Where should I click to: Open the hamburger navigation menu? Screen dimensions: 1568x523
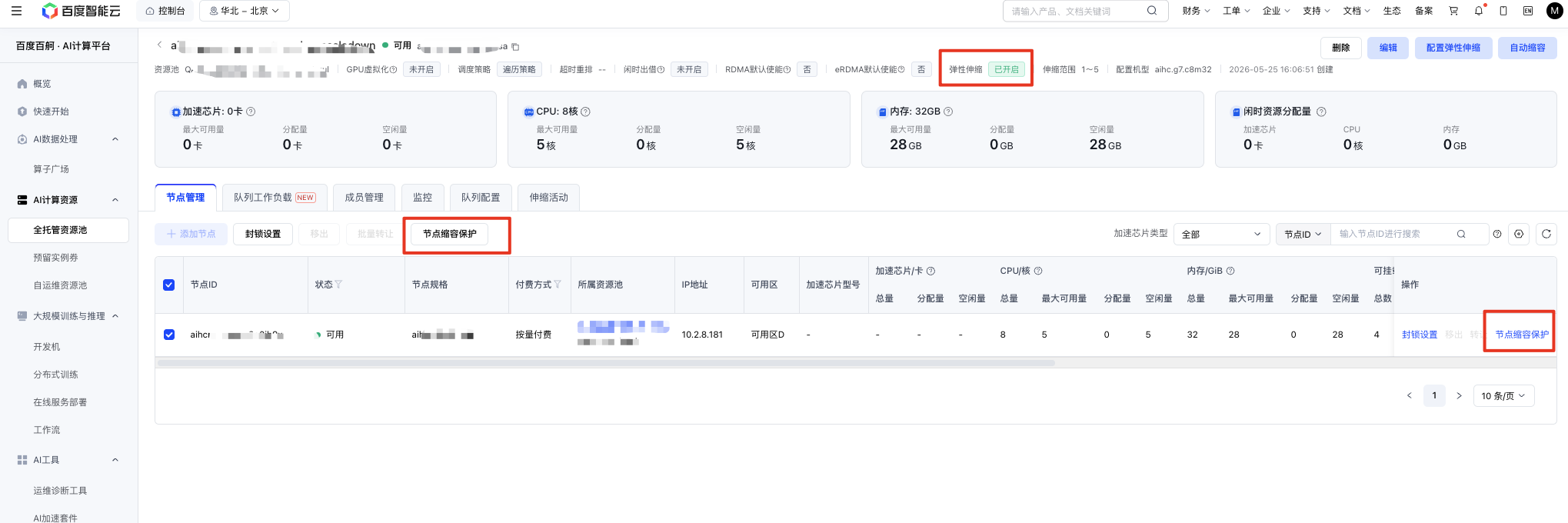[x=16, y=11]
